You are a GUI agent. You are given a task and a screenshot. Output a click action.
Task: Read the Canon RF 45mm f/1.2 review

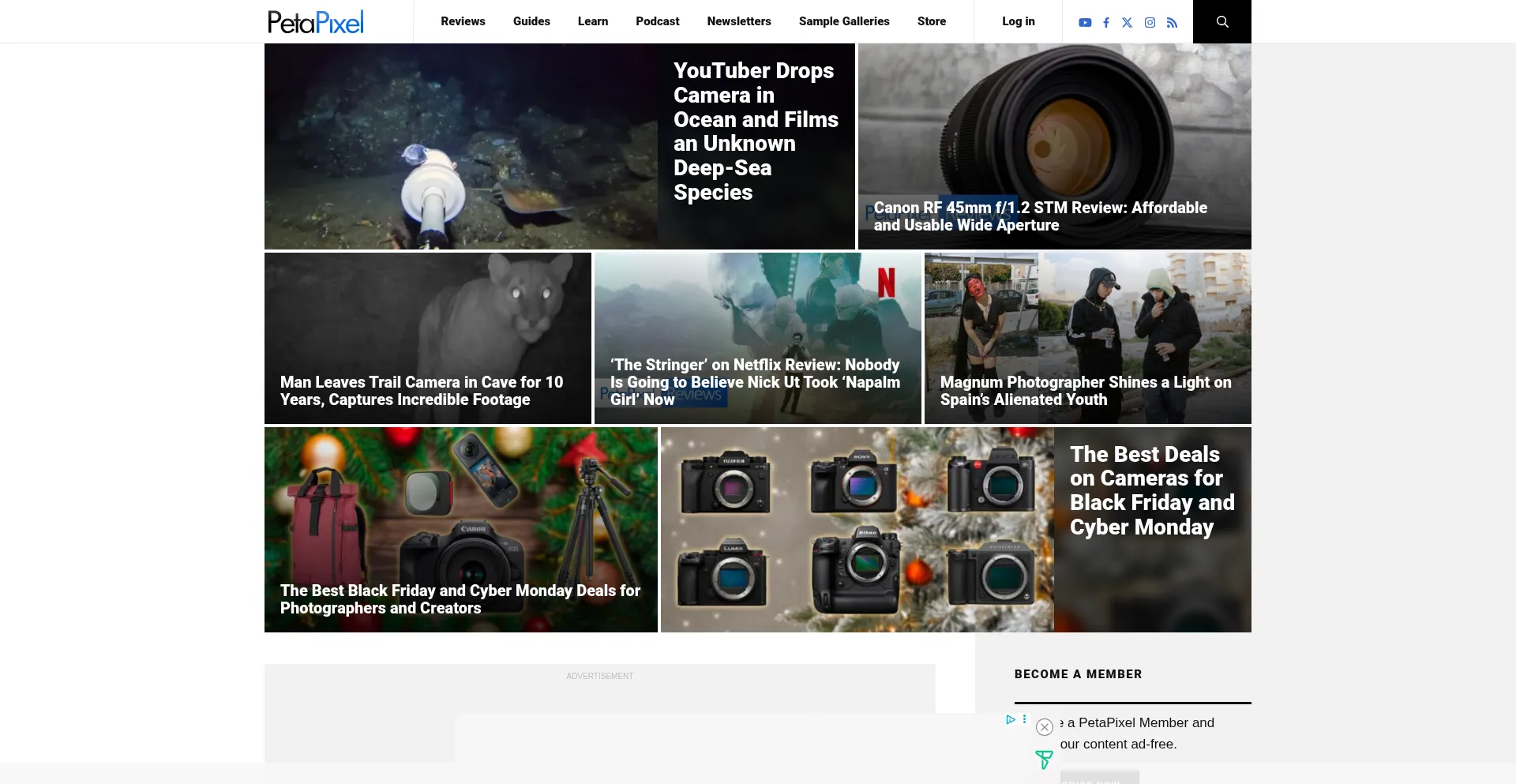[x=1040, y=216]
